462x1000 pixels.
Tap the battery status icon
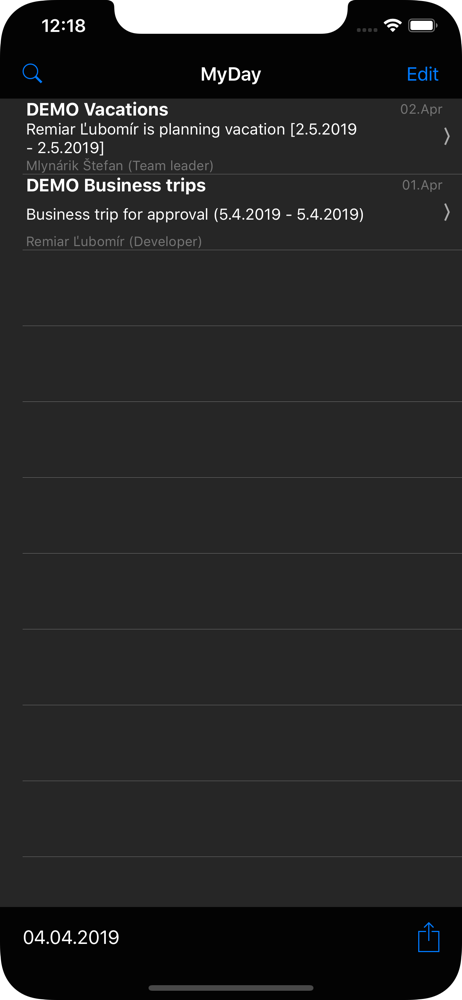coord(421,26)
